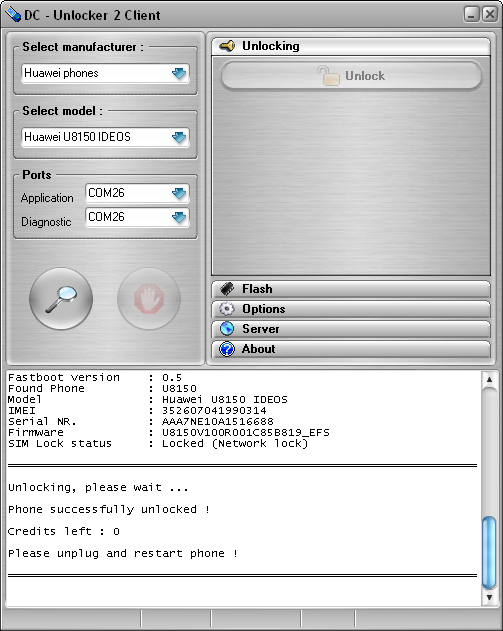Click the phone chip icon beside Flash
The image size is (503, 631).
(x=227, y=289)
